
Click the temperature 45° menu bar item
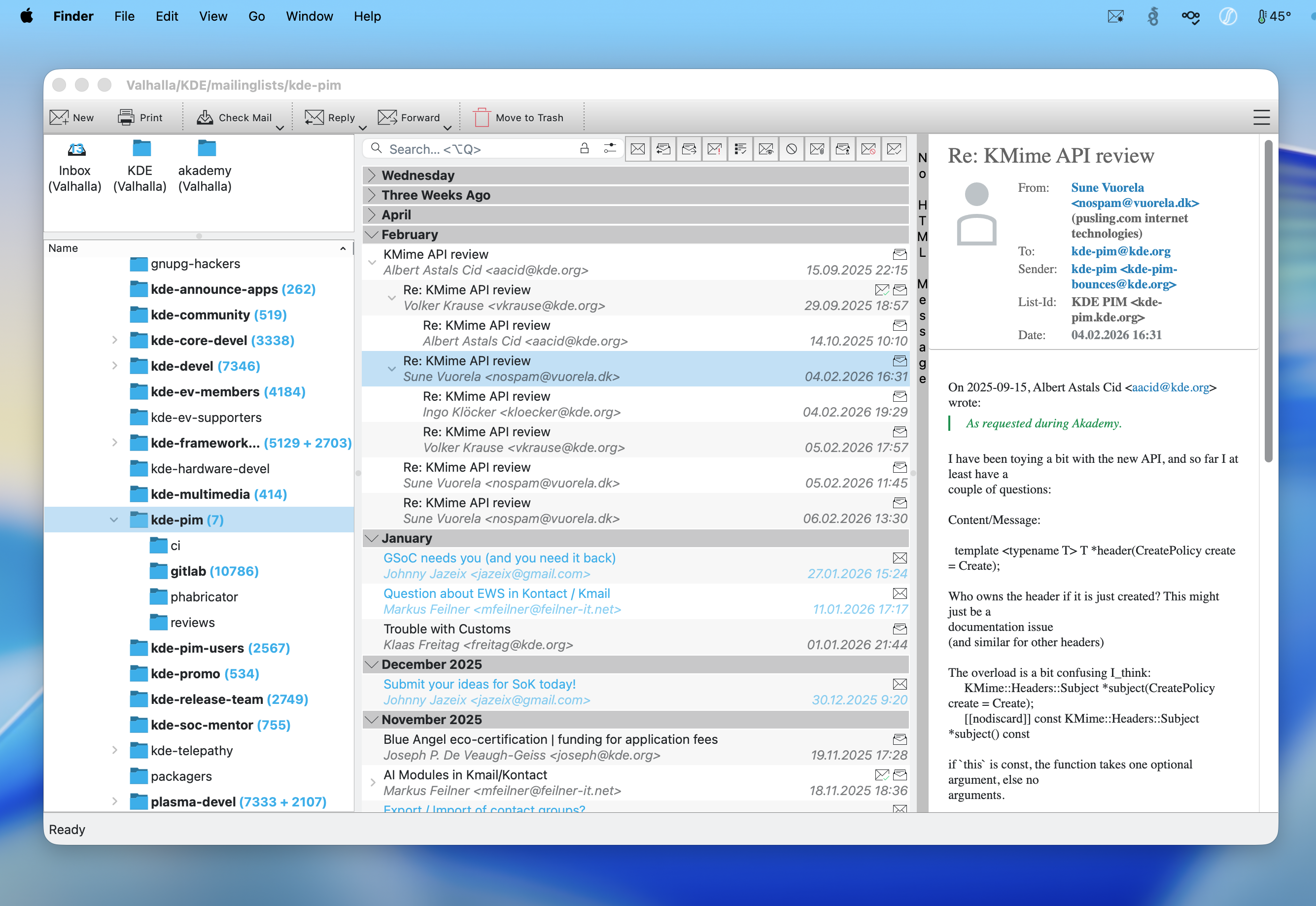(1274, 16)
